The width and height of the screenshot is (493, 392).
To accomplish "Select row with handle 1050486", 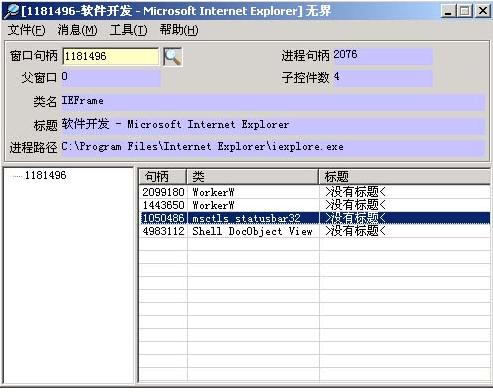I will pos(315,218).
